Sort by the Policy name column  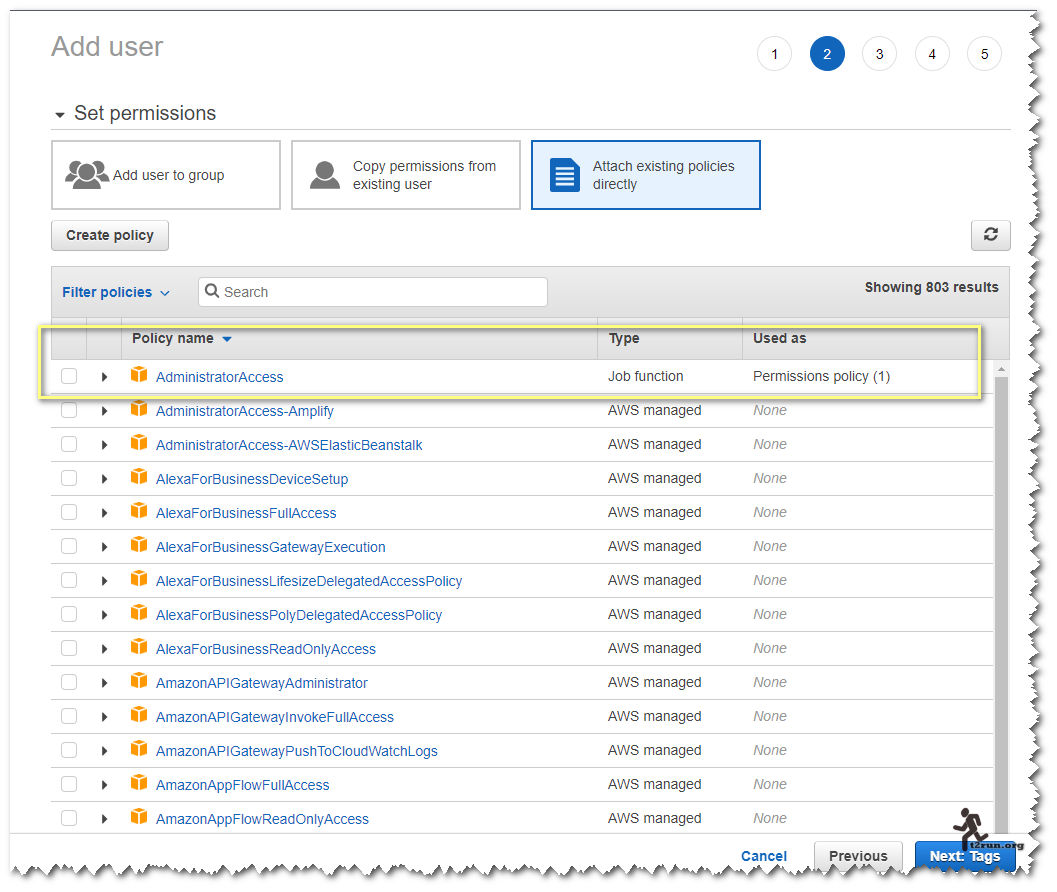[181, 338]
